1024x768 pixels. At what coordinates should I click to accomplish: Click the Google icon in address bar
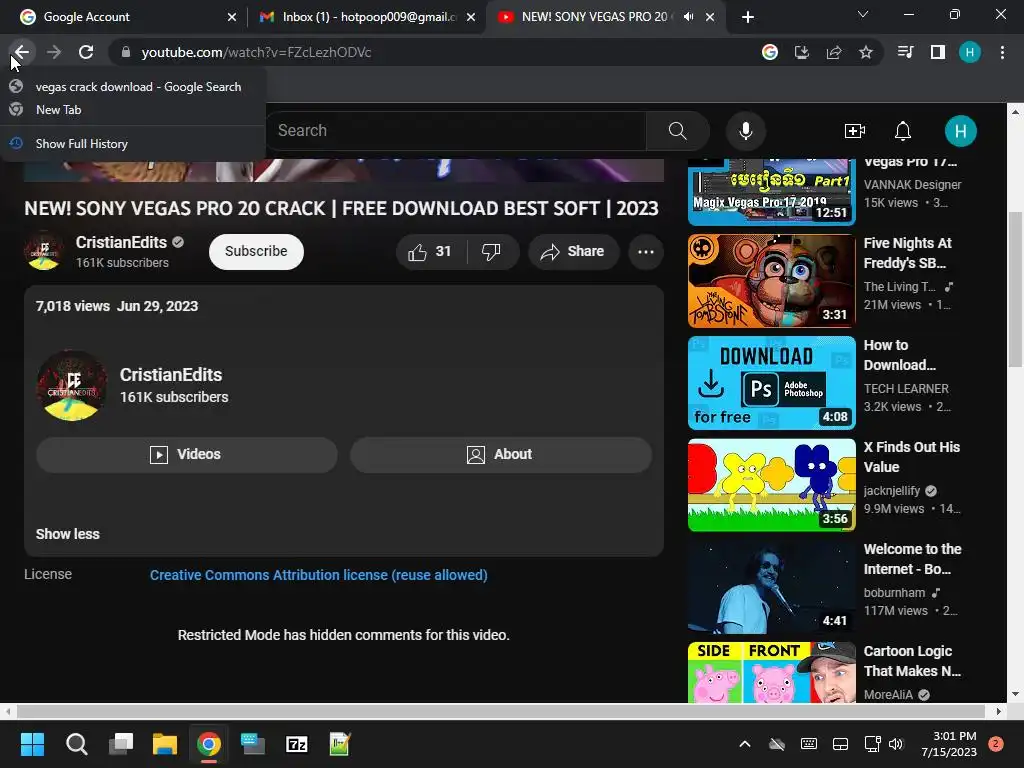pyautogui.click(x=770, y=52)
